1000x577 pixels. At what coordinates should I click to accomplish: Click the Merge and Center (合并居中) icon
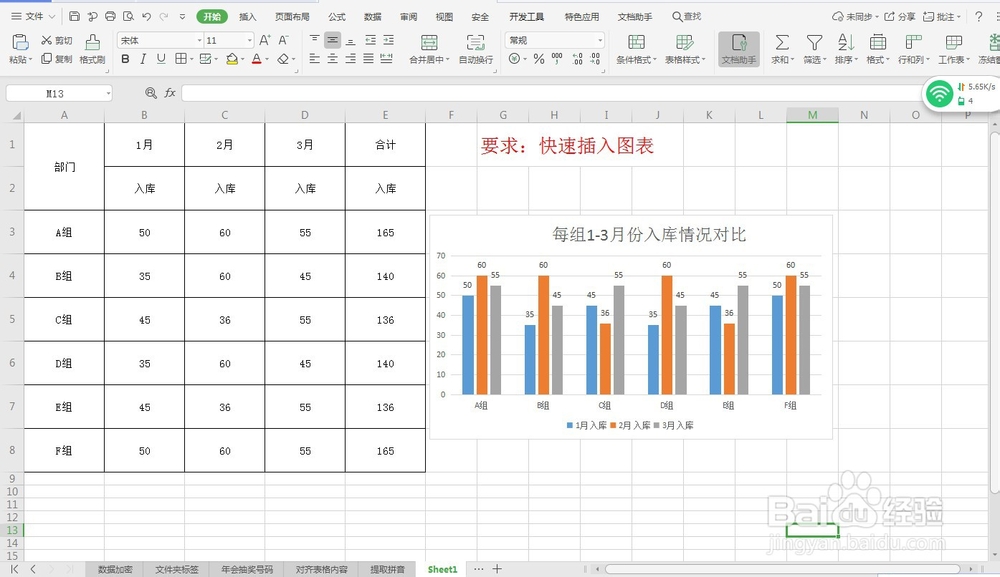click(429, 43)
